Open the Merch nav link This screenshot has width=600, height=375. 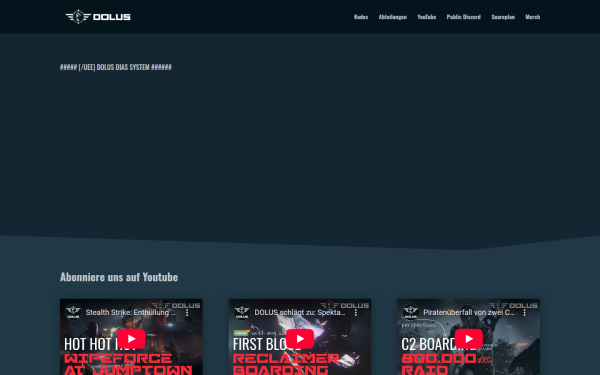[533, 17]
